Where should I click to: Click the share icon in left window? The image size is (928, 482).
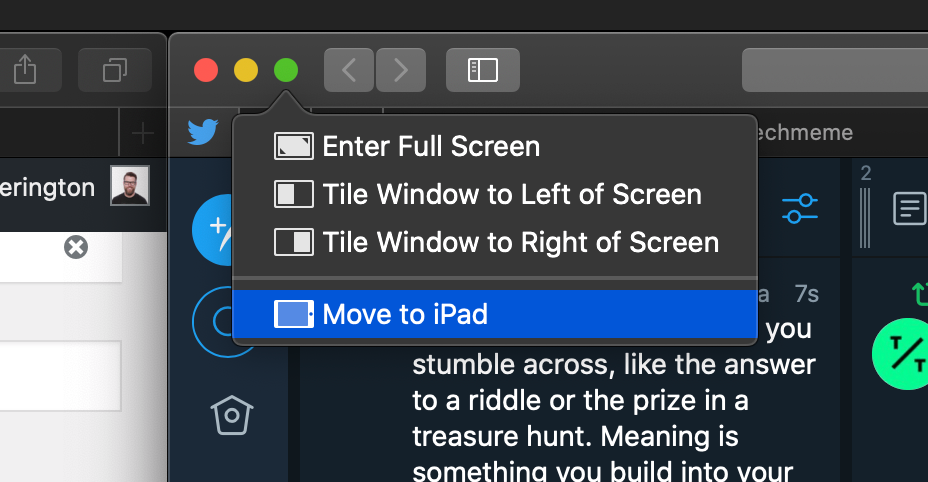coord(26,70)
